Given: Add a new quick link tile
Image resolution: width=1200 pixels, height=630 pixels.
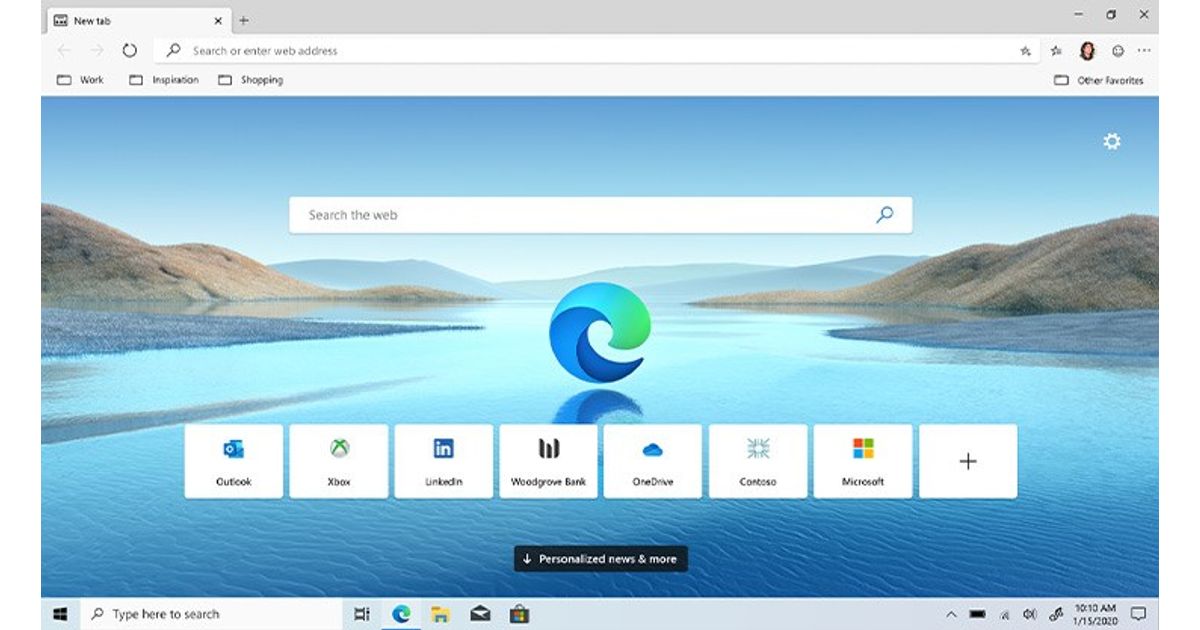Looking at the screenshot, I should (x=967, y=461).
